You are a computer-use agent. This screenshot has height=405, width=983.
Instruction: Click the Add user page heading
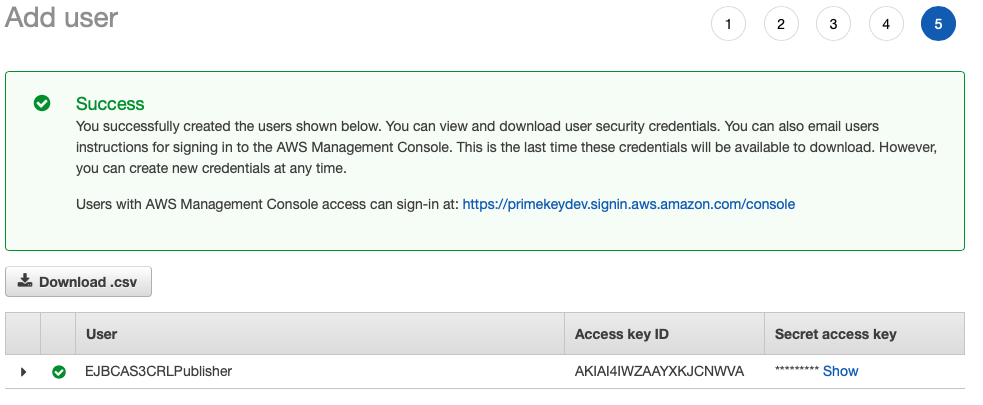click(x=62, y=18)
